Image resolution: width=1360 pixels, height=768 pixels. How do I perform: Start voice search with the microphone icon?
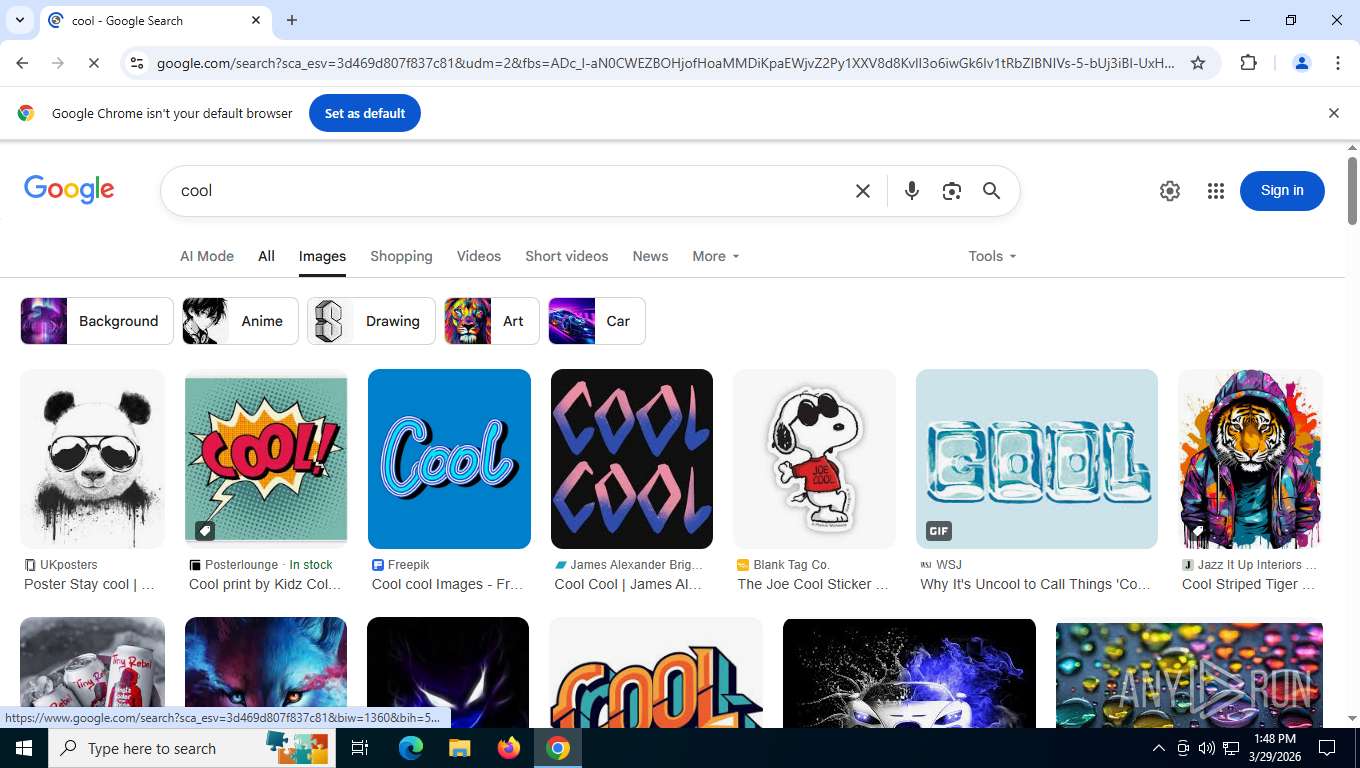[911, 191]
